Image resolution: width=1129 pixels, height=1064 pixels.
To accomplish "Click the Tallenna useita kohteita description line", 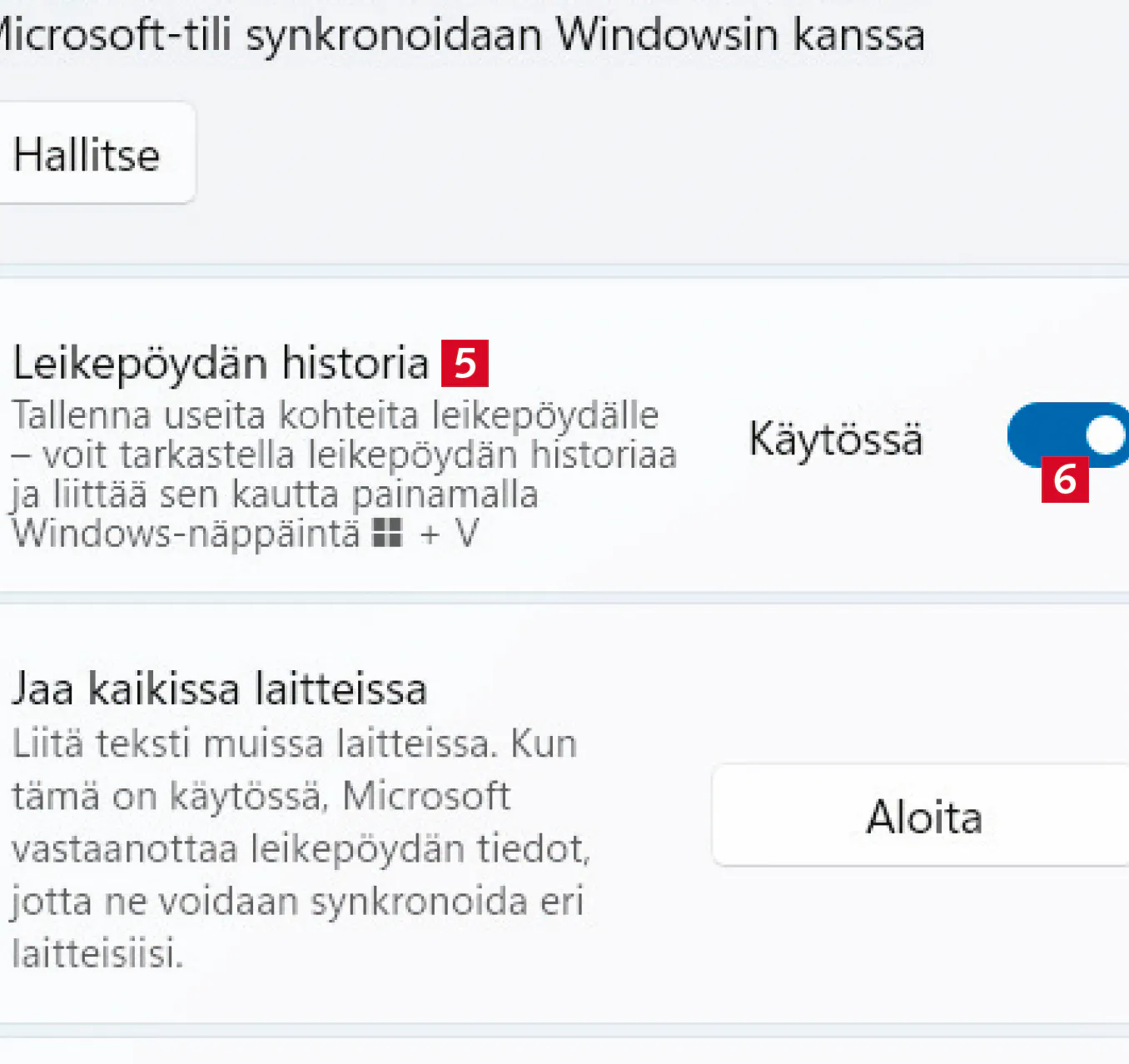I will pos(335,415).
